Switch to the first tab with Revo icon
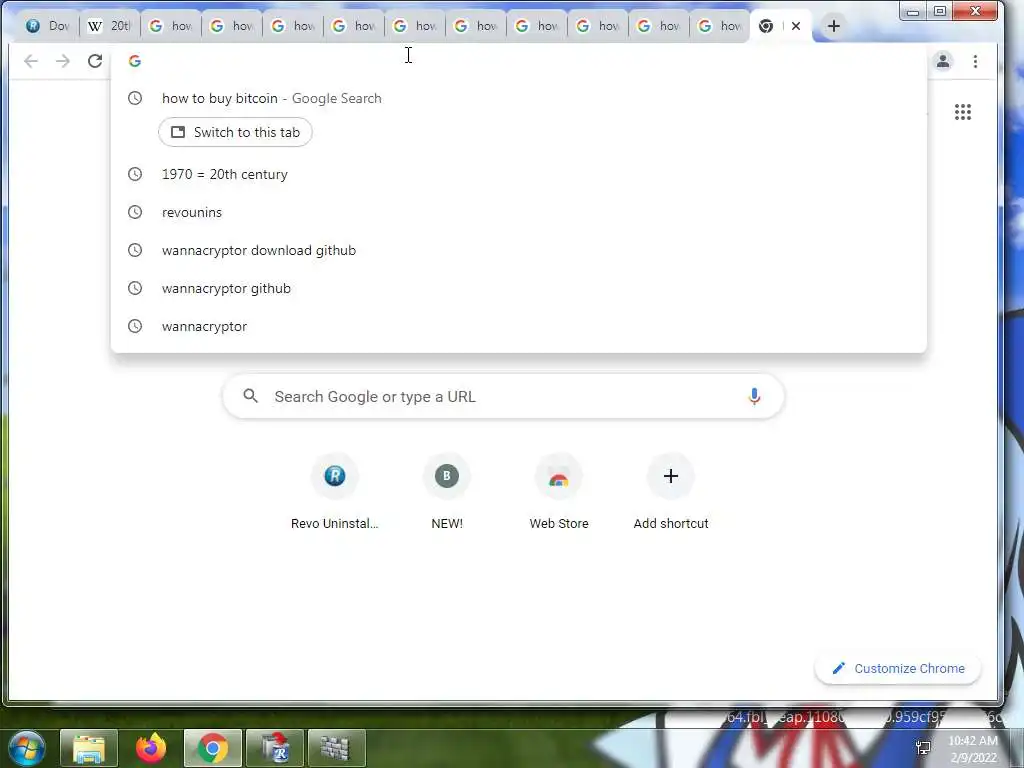Viewport: 1024px width, 768px height. pos(47,26)
